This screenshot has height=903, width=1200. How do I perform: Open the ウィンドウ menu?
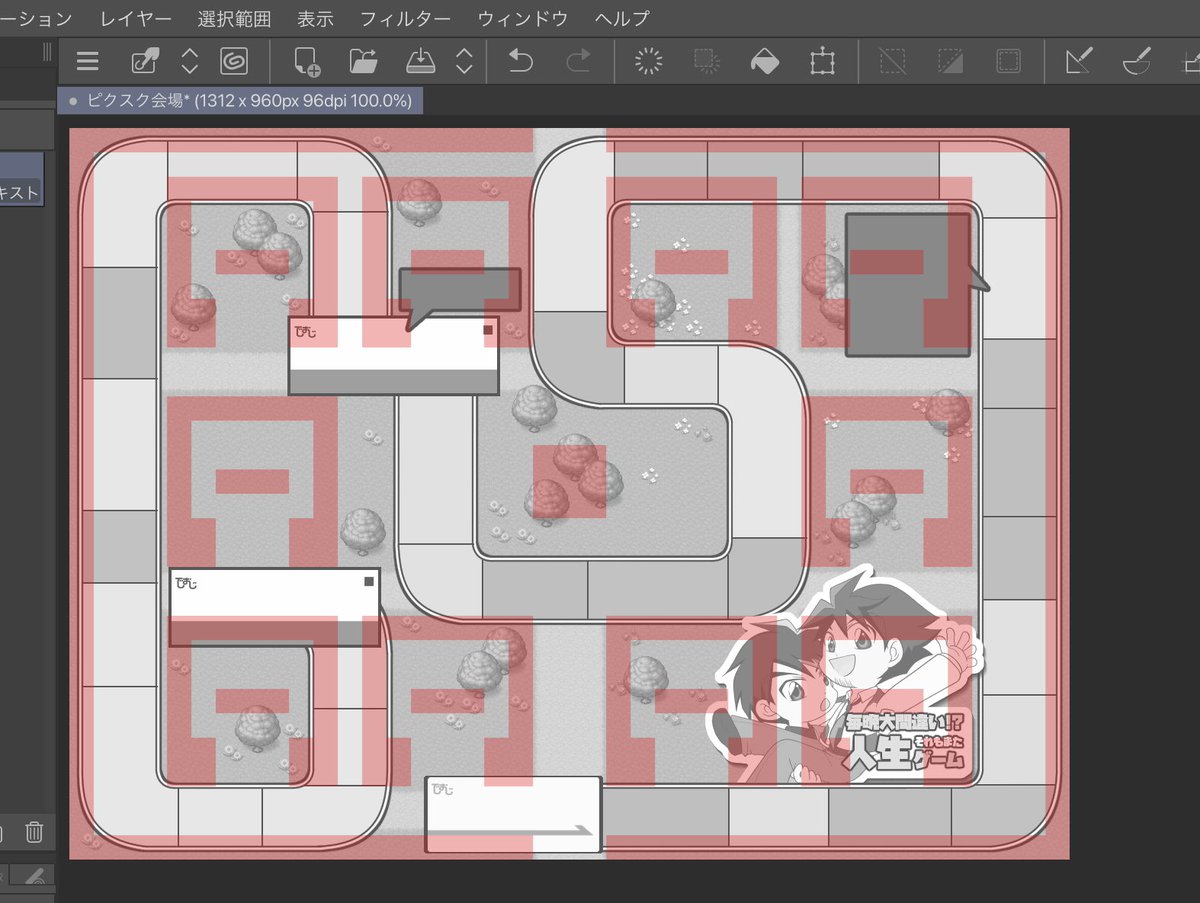pos(523,18)
